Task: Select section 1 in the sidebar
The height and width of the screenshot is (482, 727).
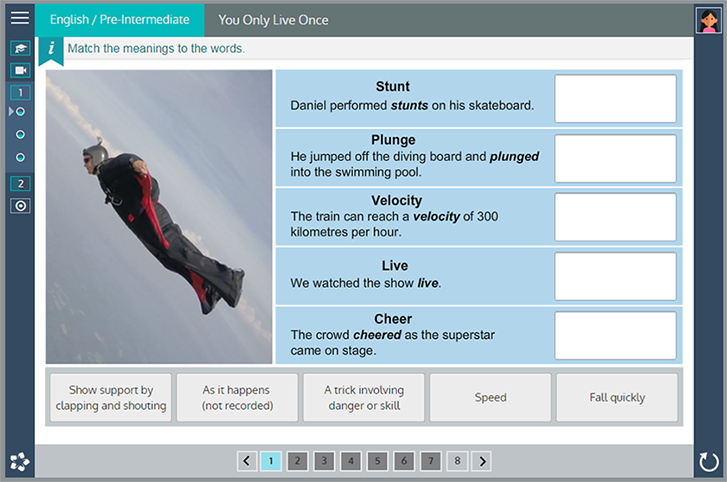Action: 21,92
